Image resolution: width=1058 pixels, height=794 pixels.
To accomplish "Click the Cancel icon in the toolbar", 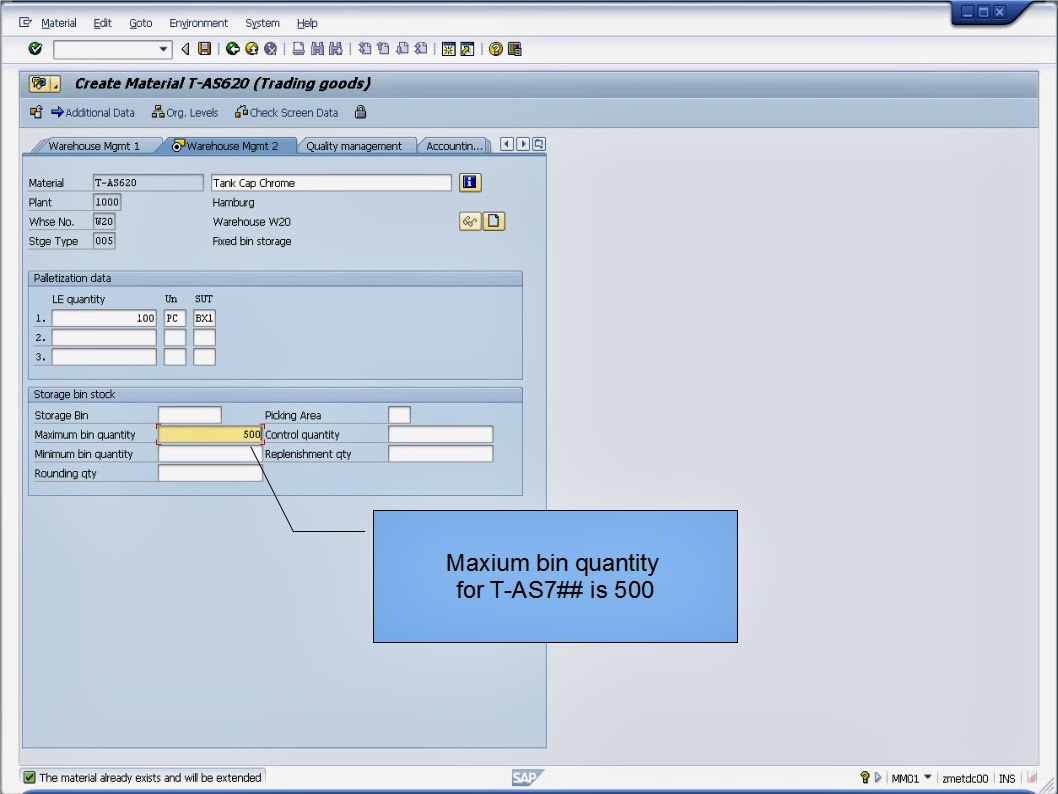I will (271, 49).
